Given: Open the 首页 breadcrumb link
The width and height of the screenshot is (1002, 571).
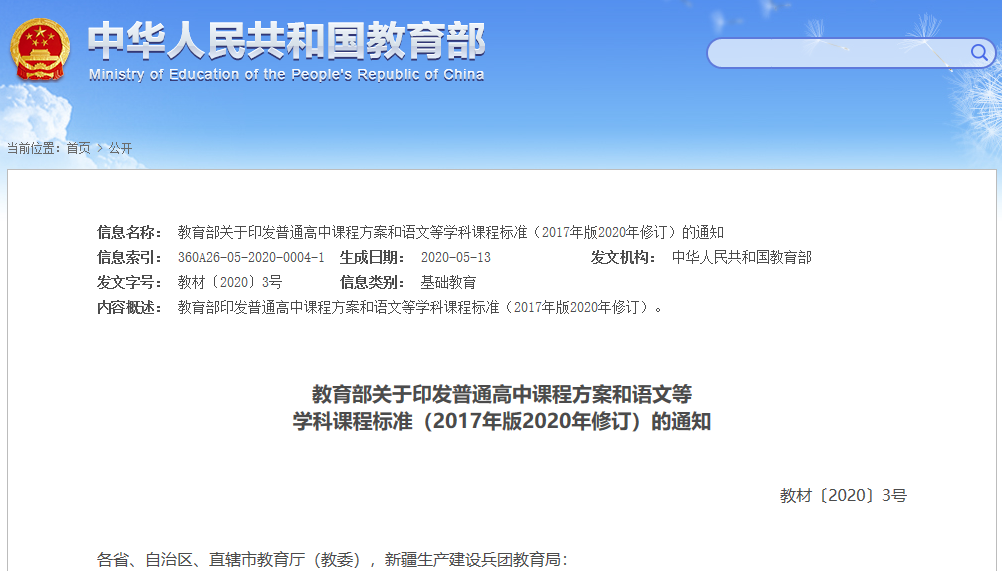Looking at the screenshot, I should 78,148.
